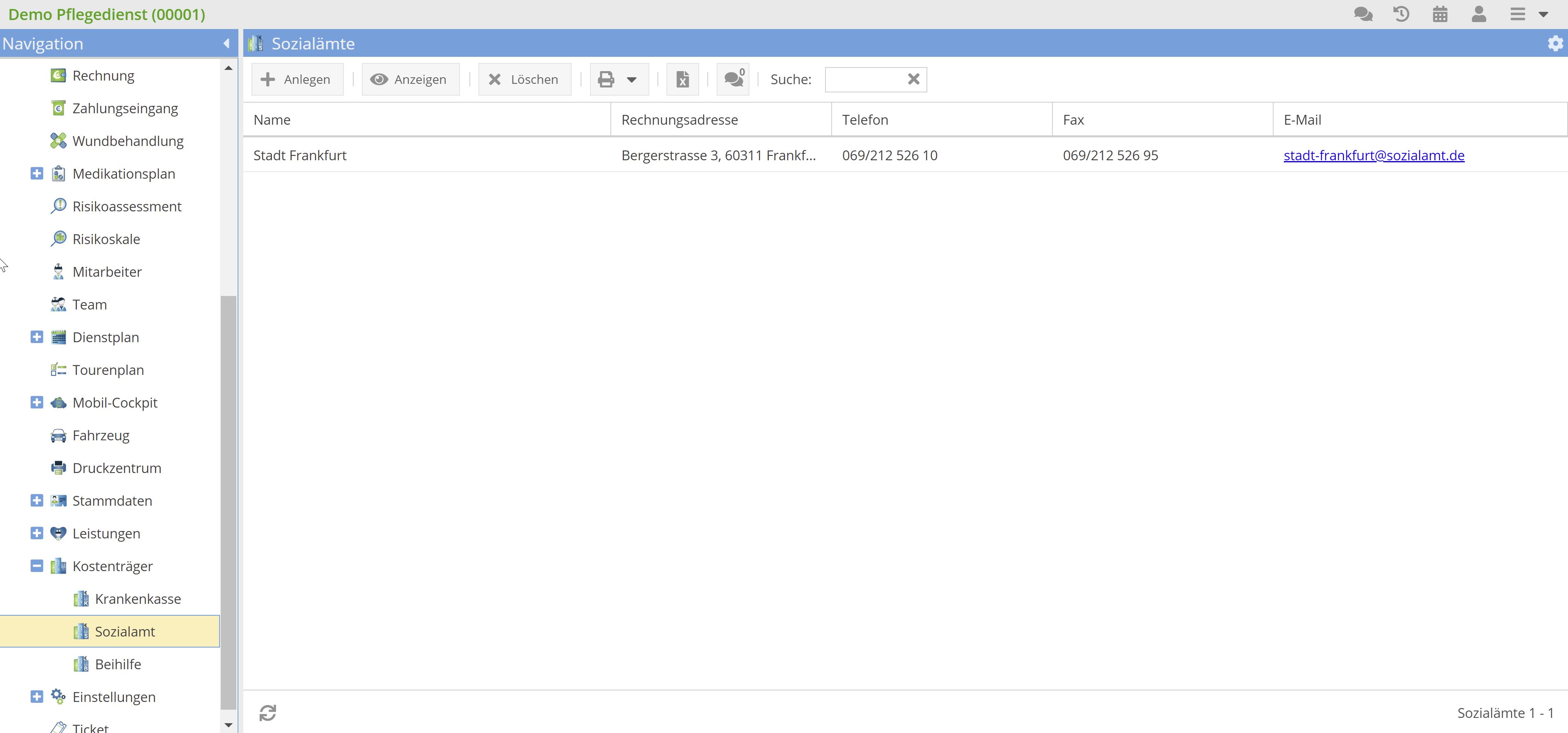
Task: Open Leistungen in navigation
Action: (106, 533)
